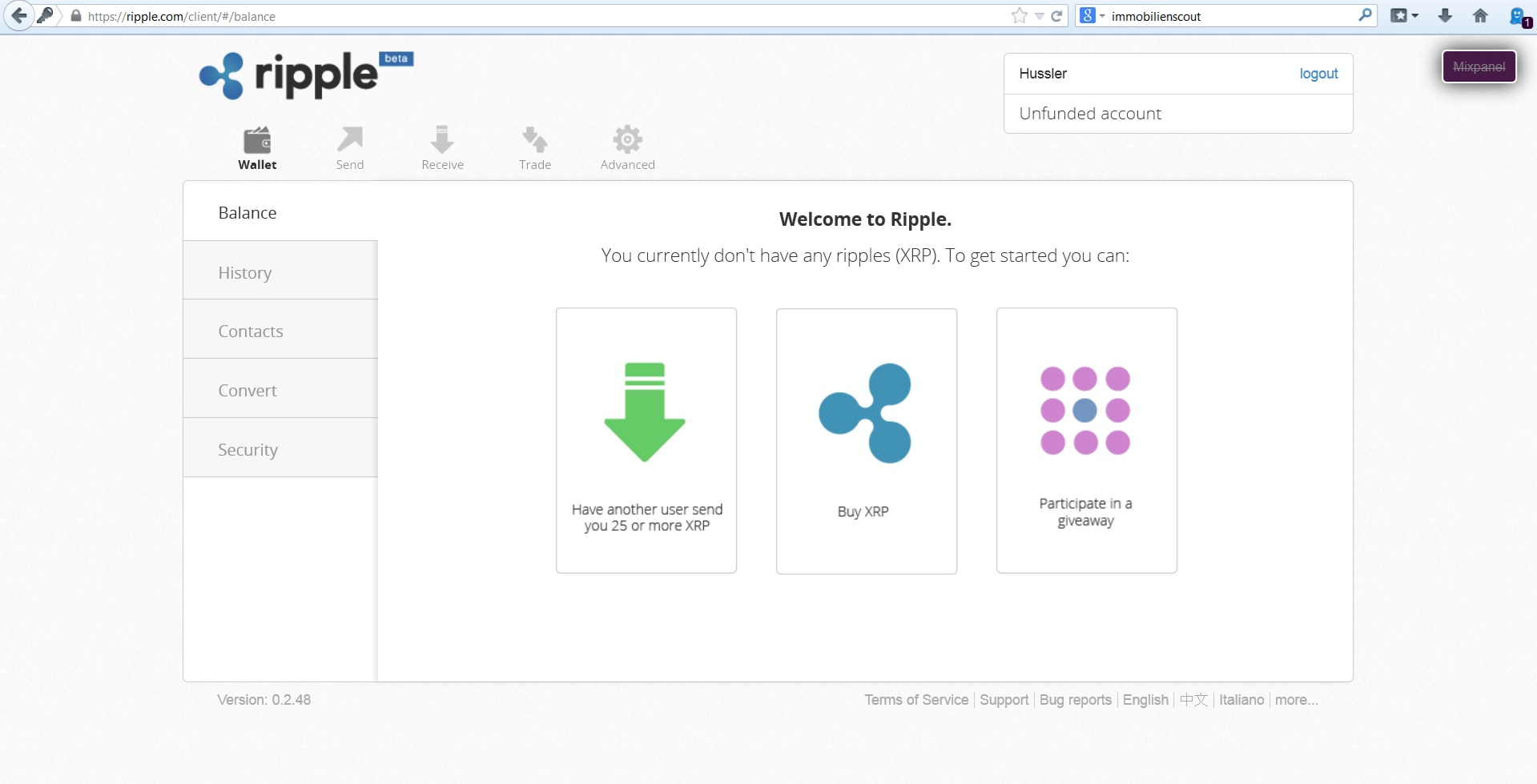The image size is (1537, 784).
Task: Open the Bug reports link
Action: click(x=1075, y=700)
